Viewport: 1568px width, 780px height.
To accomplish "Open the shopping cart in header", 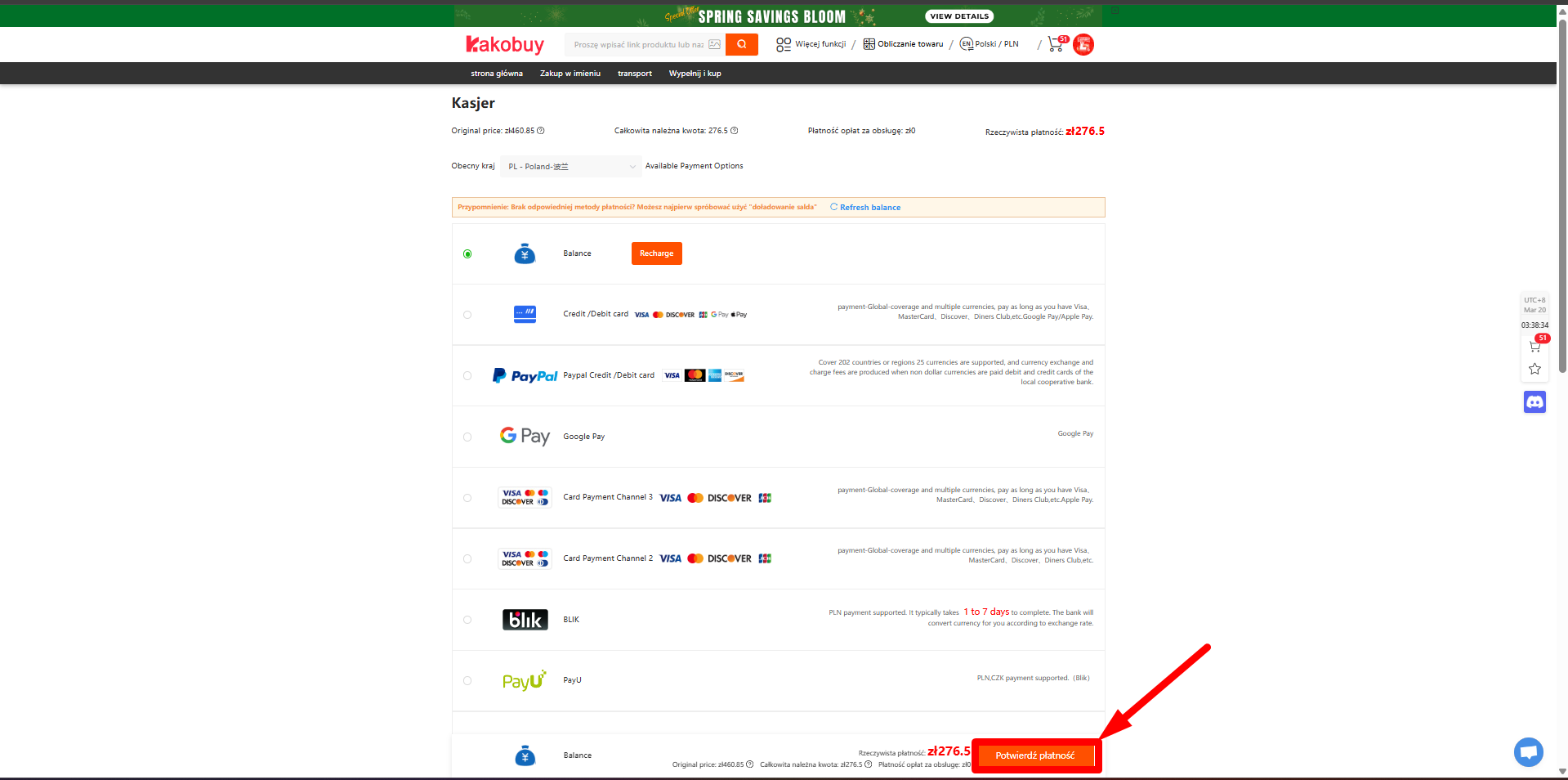I will (1056, 45).
